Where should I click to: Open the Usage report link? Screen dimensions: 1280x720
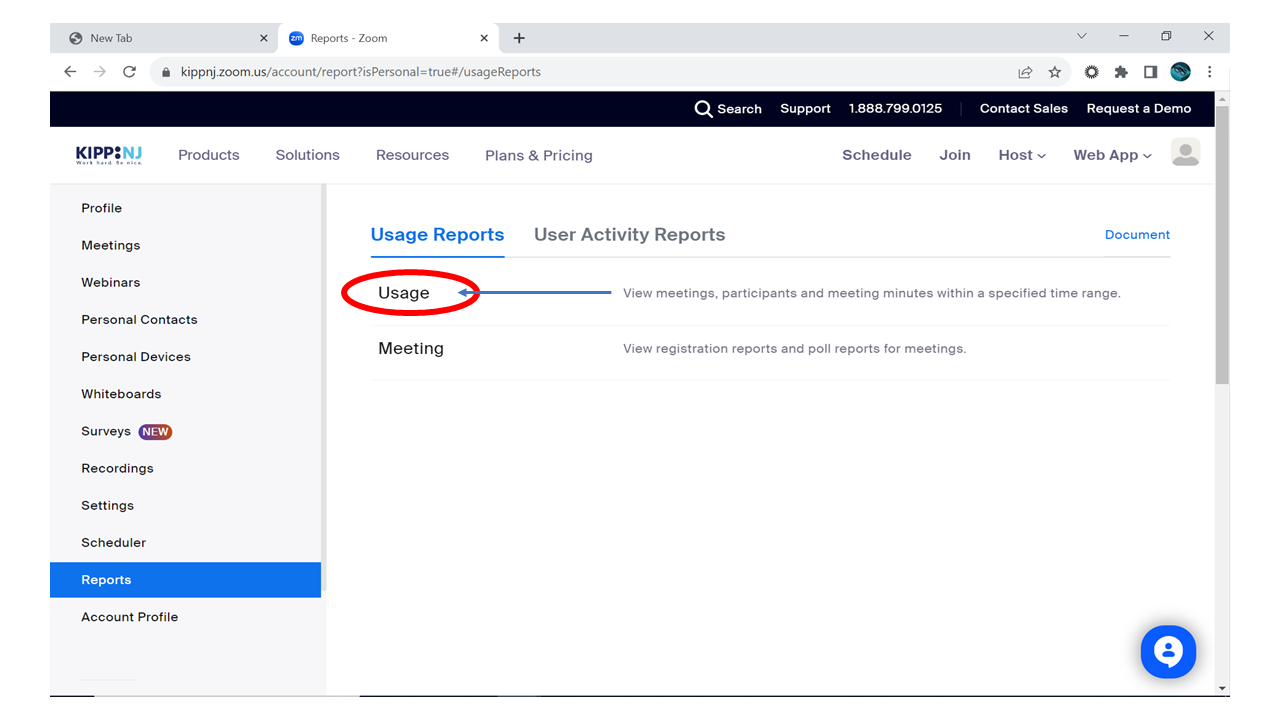tap(404, 293)
